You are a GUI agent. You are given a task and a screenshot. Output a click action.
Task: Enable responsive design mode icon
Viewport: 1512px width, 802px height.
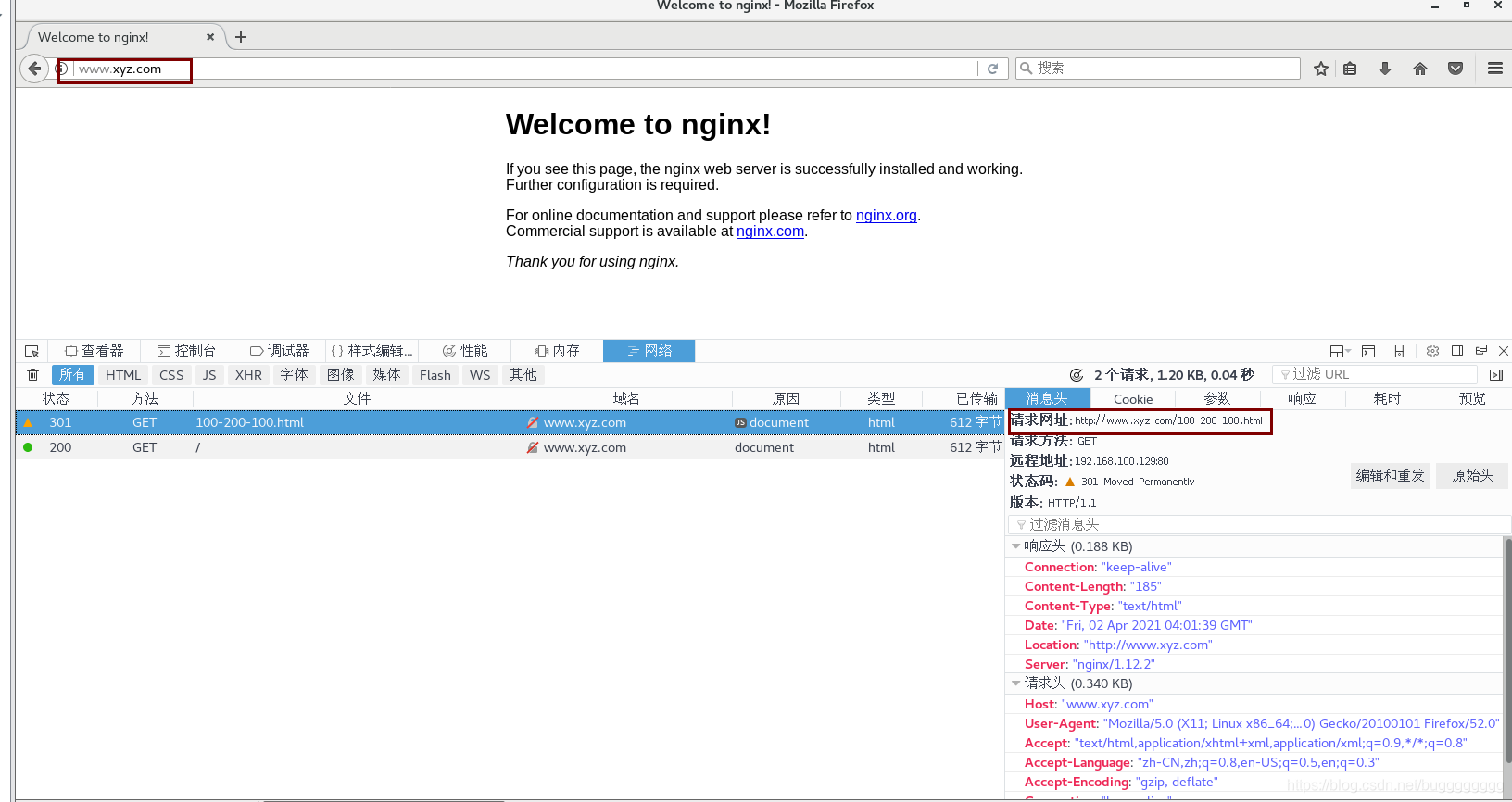click(x=1399, y=351)
